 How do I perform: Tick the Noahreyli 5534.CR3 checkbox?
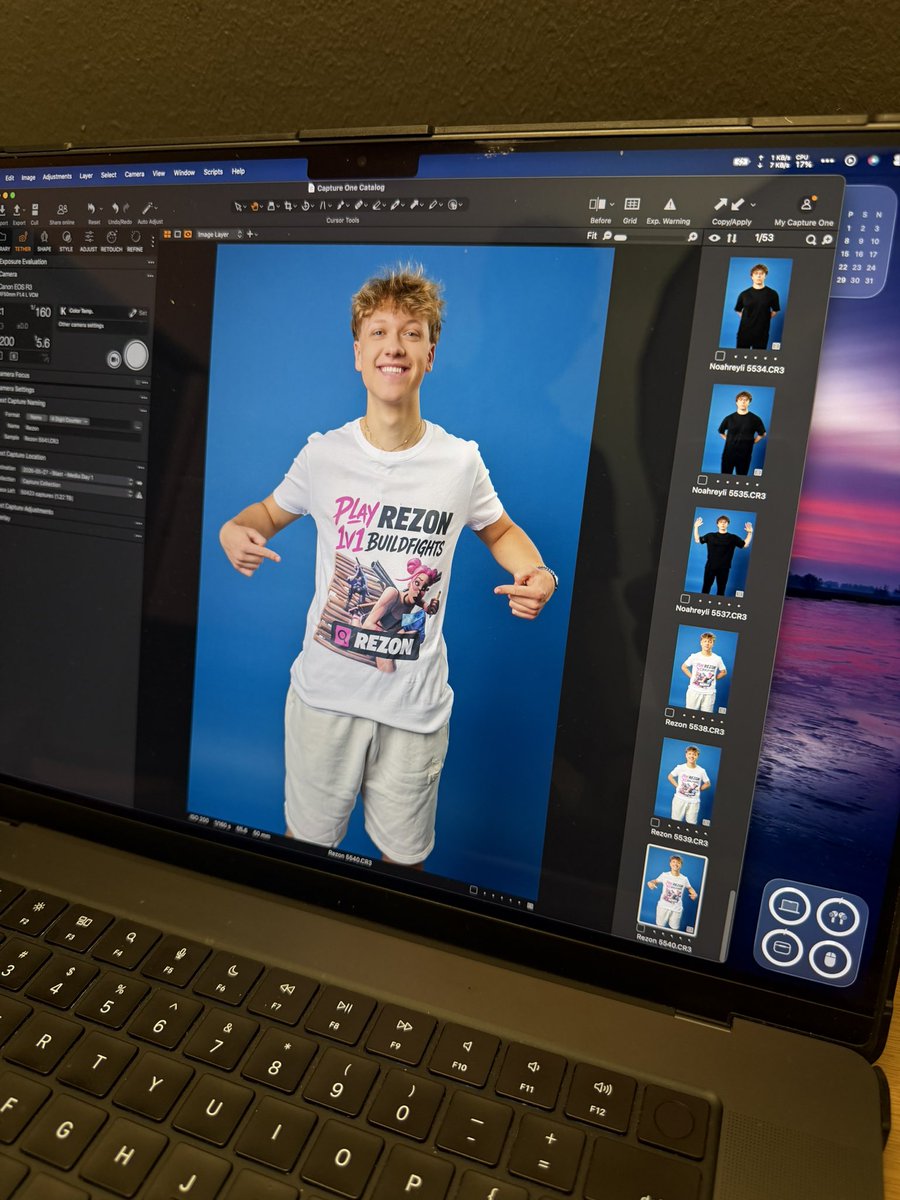[720, 356]
